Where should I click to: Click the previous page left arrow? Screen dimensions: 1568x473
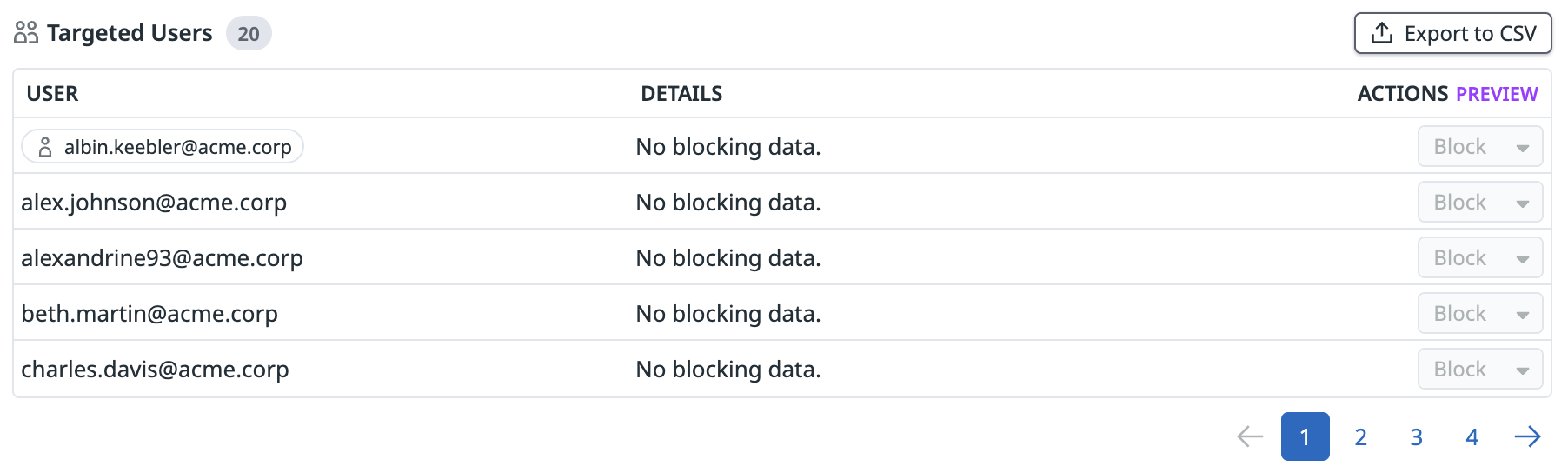coord(1250,436)
